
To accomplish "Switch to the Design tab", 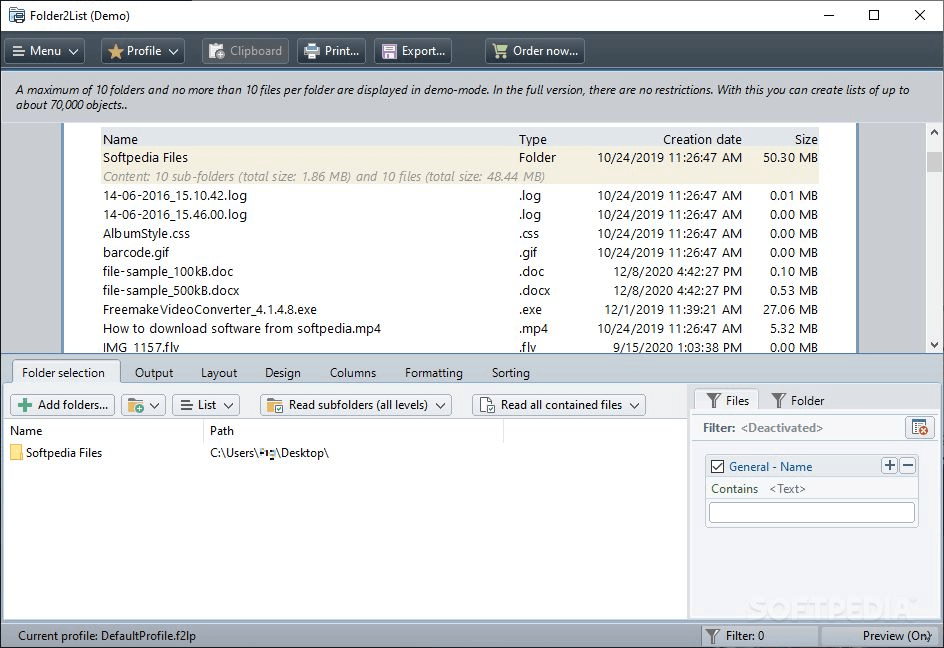I will point(282,373).
